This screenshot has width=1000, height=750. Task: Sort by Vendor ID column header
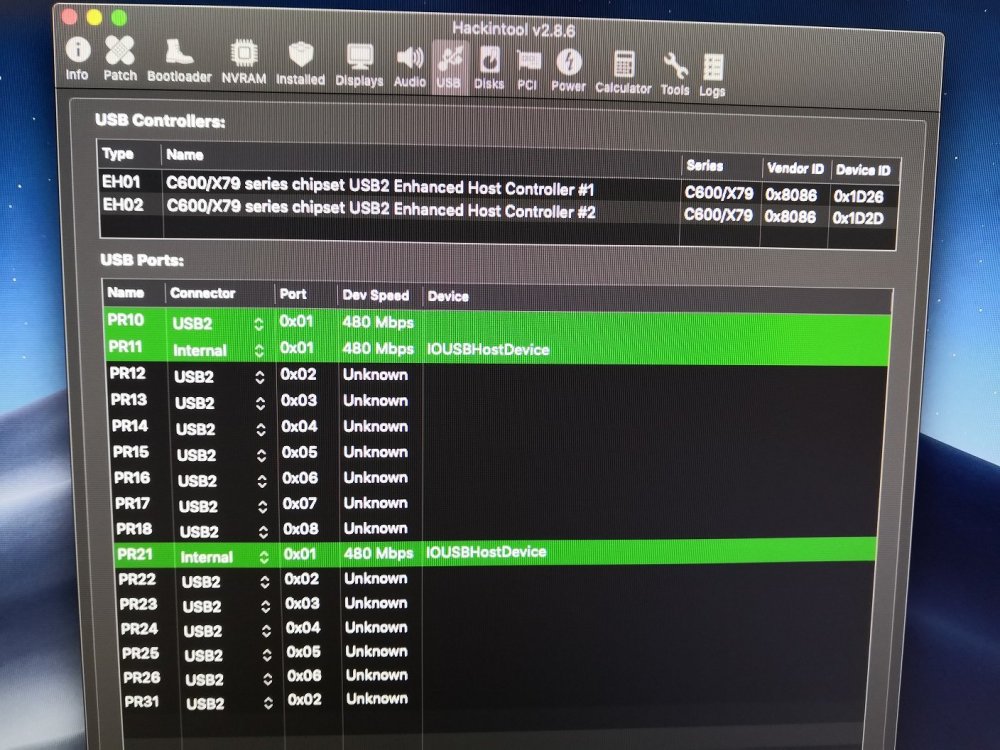795,168
